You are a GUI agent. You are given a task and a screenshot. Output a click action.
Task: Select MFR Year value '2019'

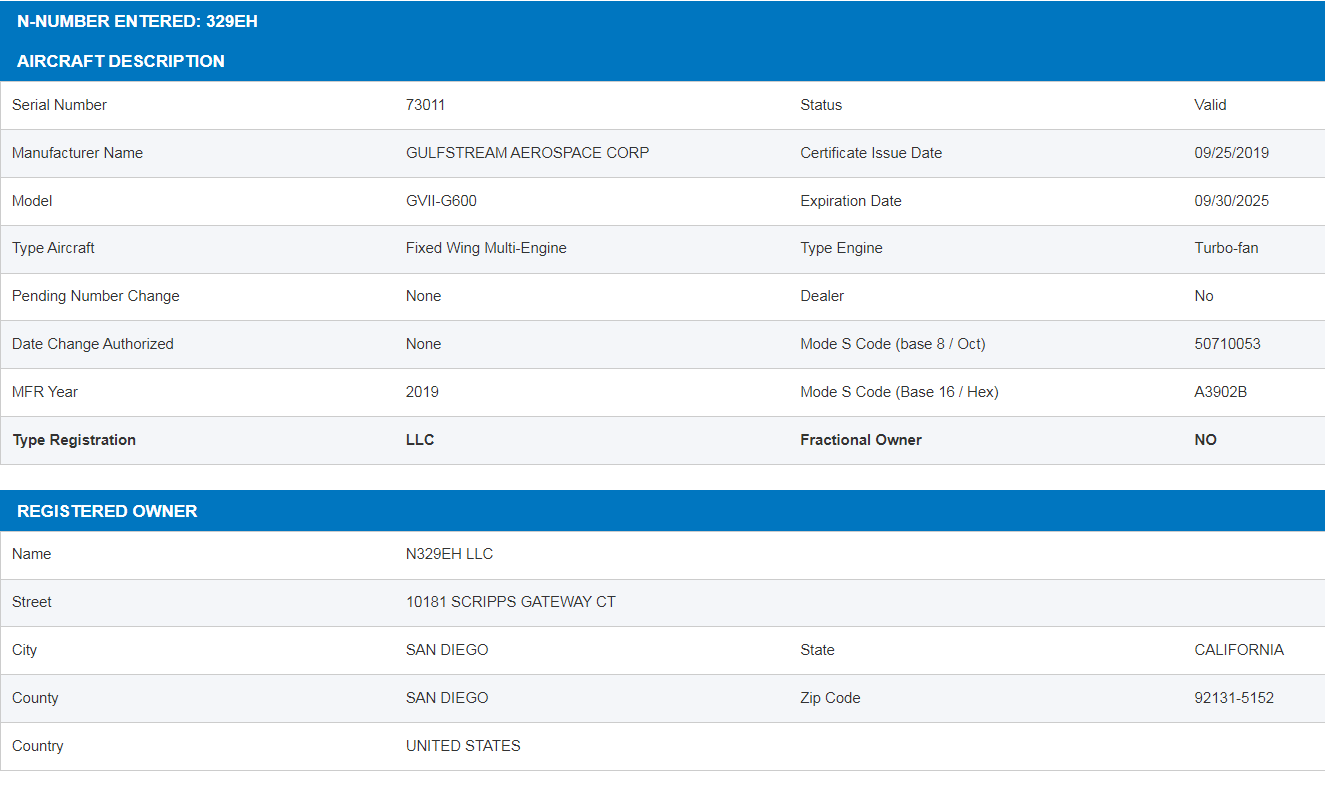(x=422, y=392)
